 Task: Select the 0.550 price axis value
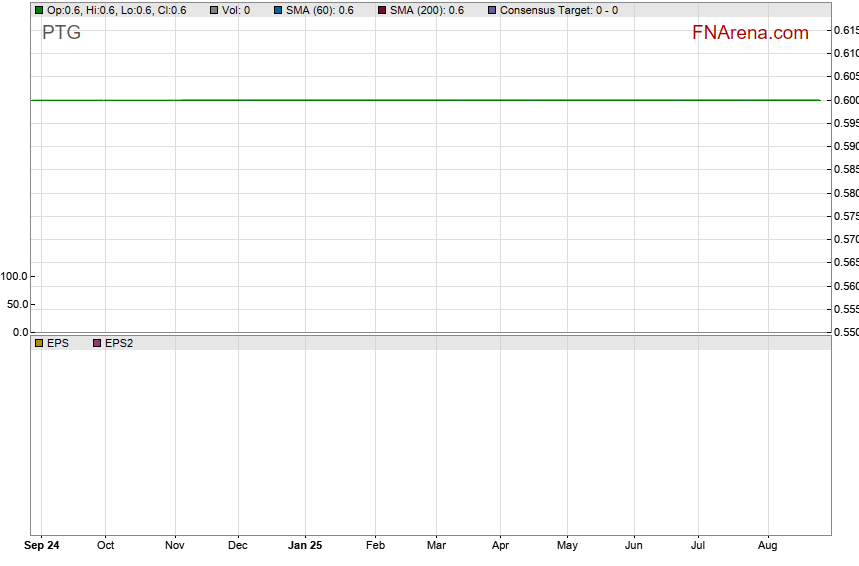pyautogui.click(x=845, y=332)
